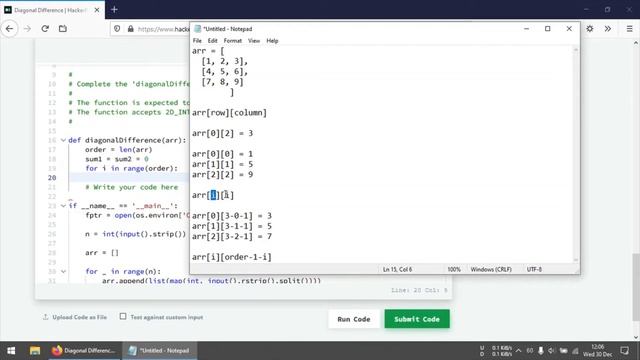Click Run Code button
This screenshot has width=640, height=360.
click(354, 319)
